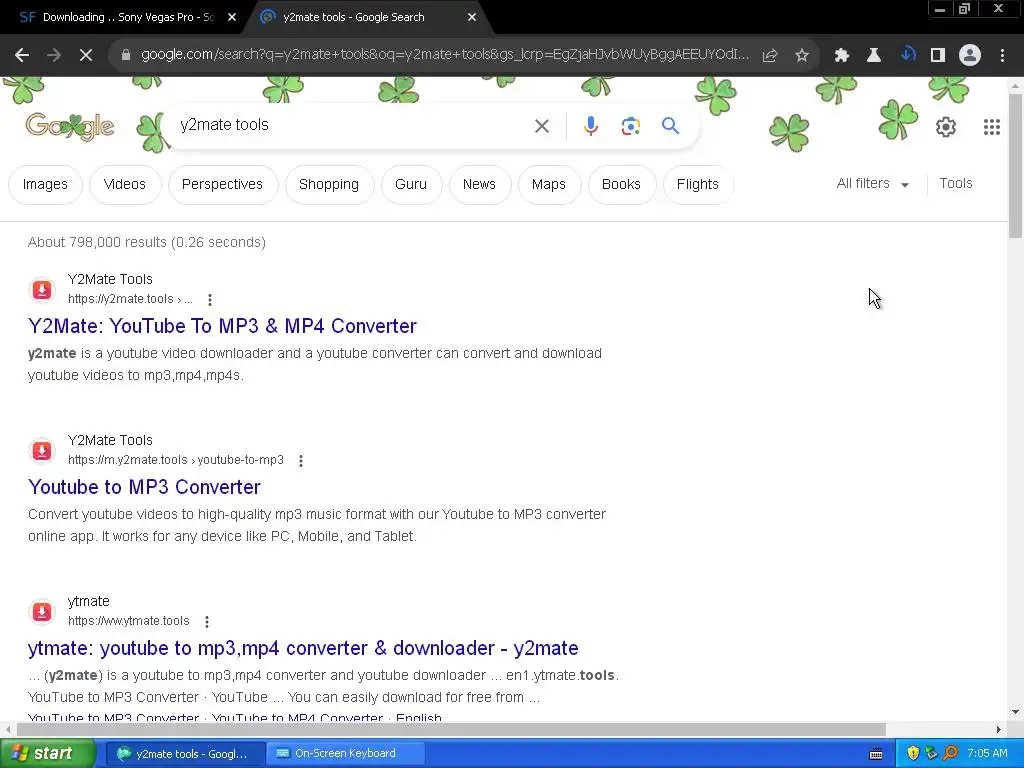Click the magnifier search button
The height and width of the screenshot is (768, 1024).
tap(670, 125)
